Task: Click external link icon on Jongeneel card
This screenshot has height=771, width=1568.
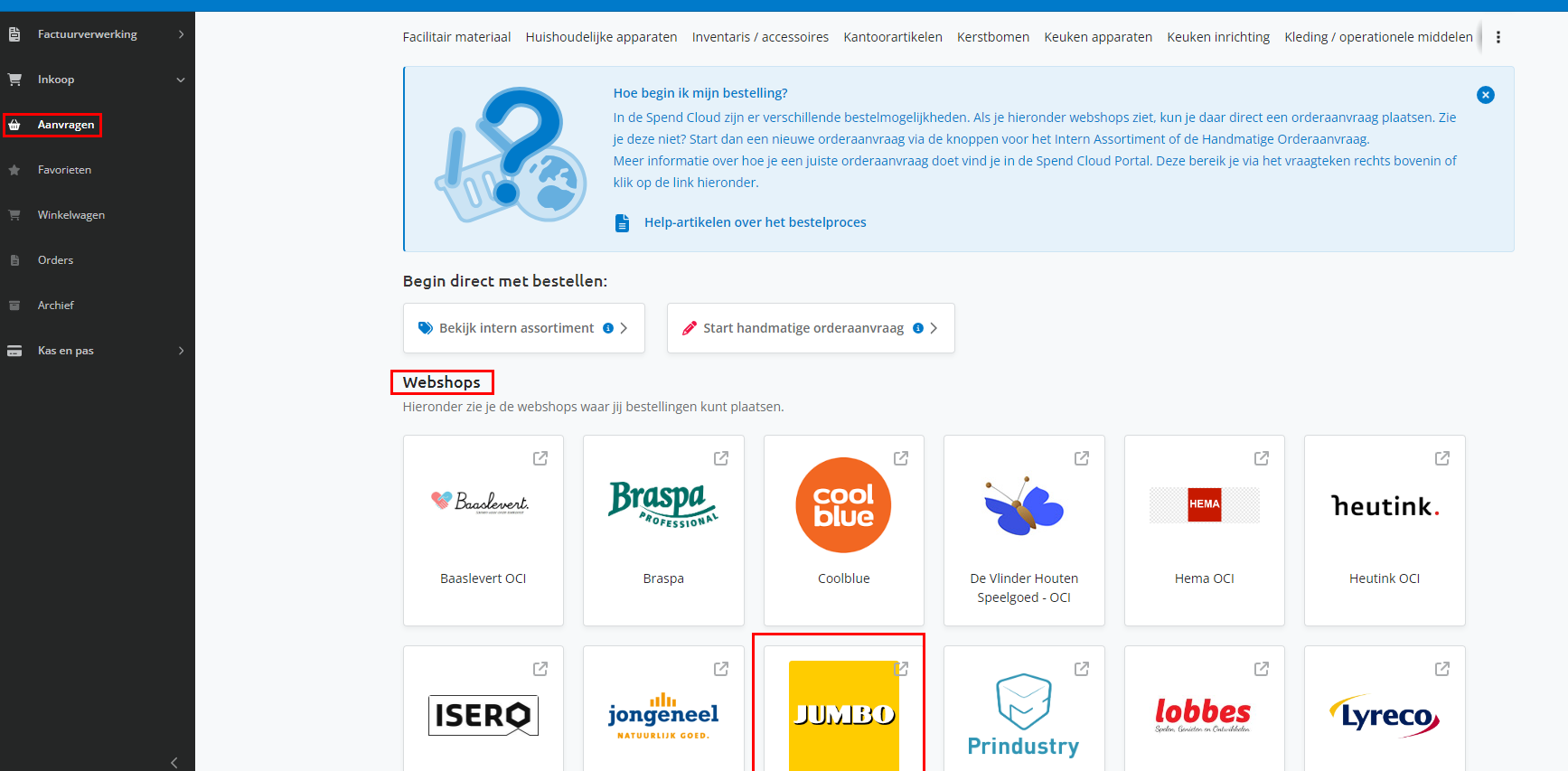Action: click(x=721, y=669)
